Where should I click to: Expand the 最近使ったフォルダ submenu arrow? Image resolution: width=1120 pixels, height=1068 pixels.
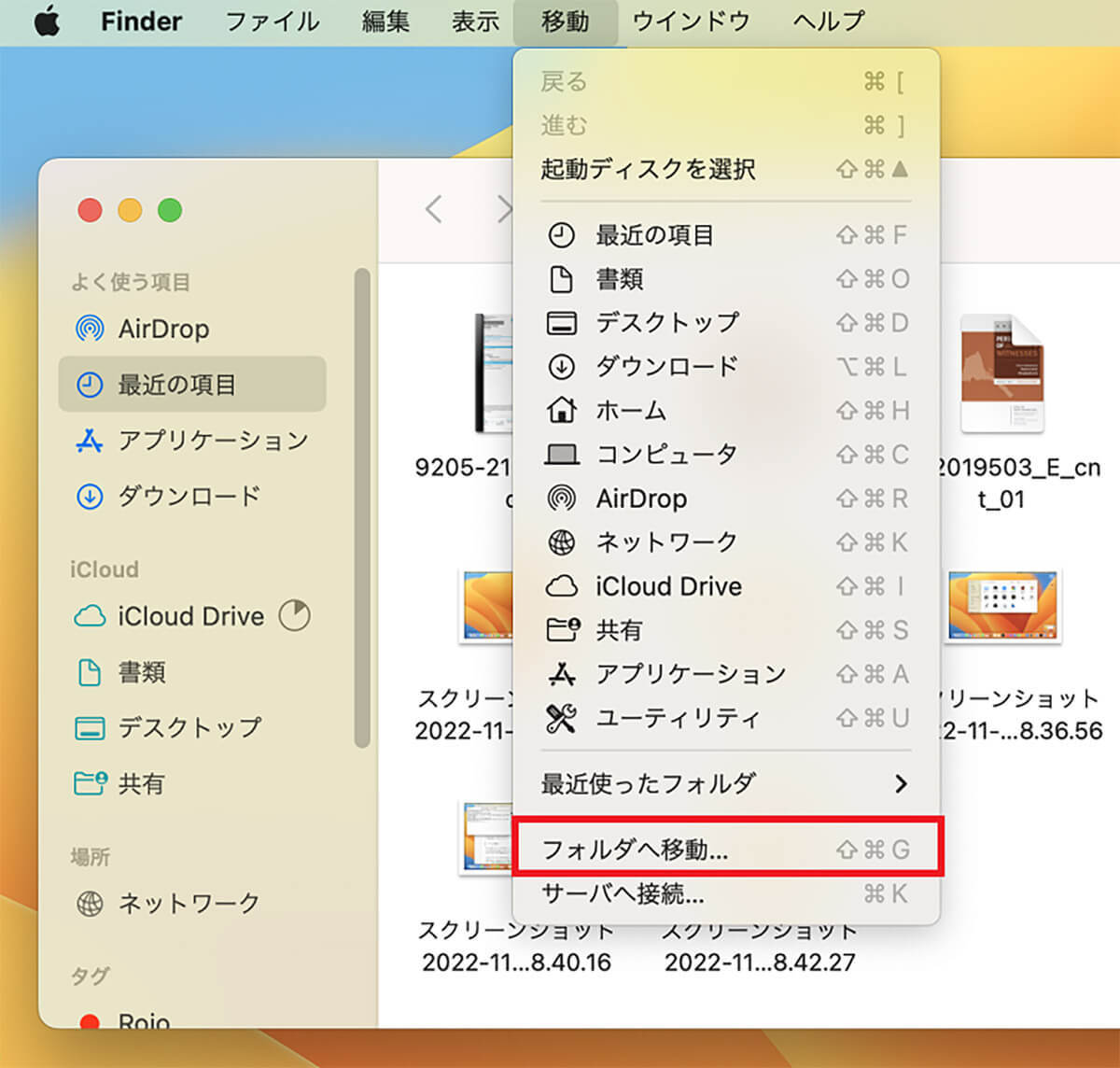[x=901, y=783]
